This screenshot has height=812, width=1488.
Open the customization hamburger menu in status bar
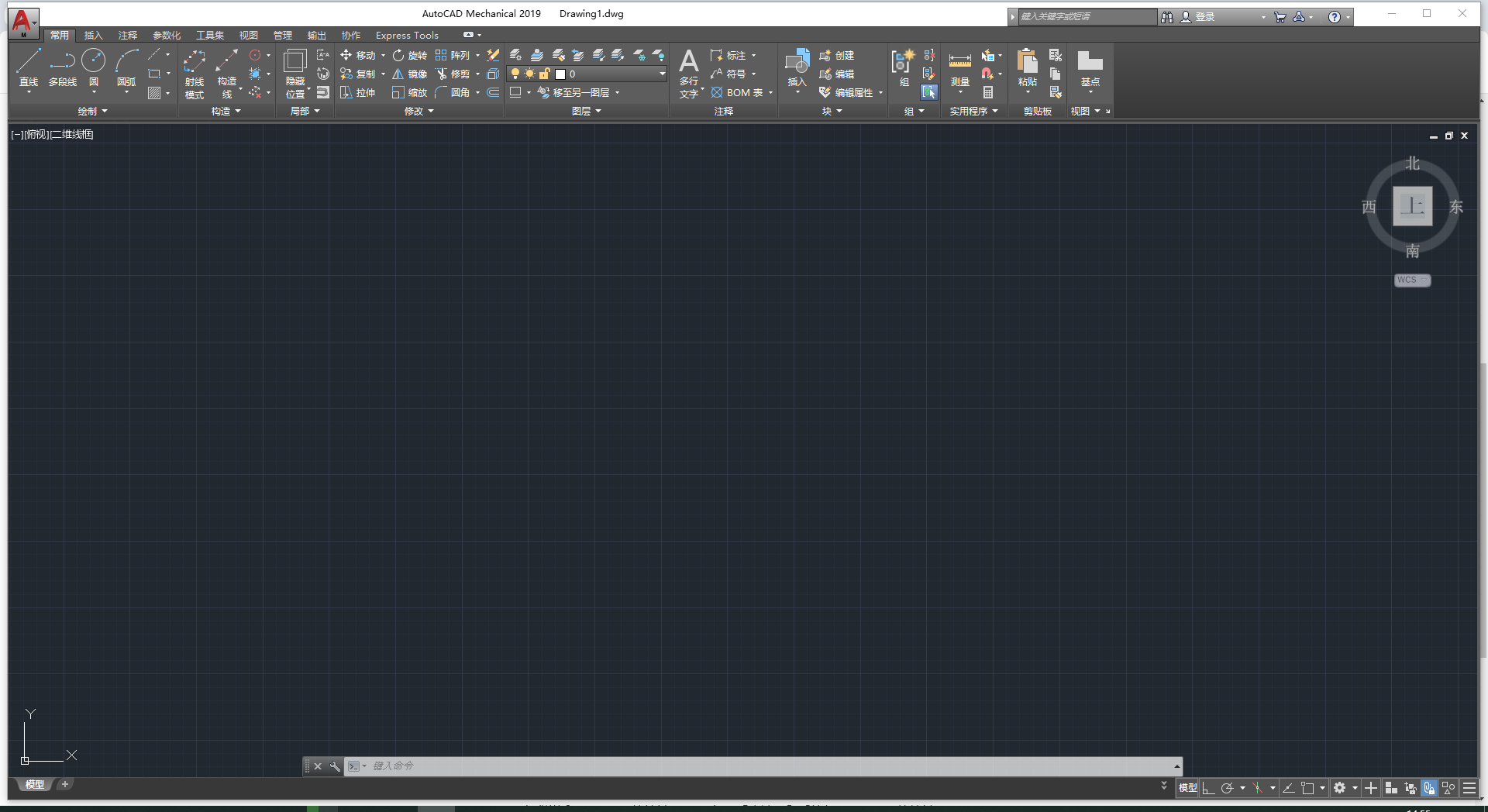[x=1469, y=788]
